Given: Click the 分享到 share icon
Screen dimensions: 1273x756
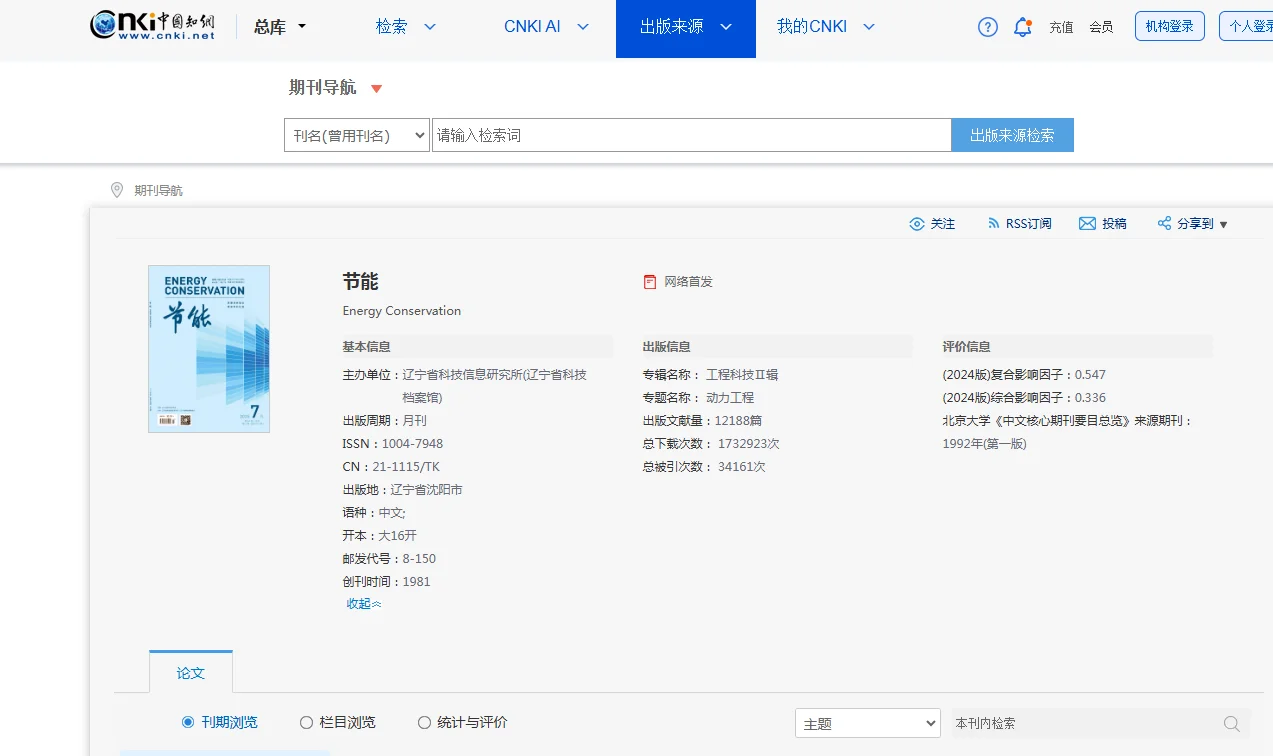Looking at the screenshot, I should coord(1164,223).
